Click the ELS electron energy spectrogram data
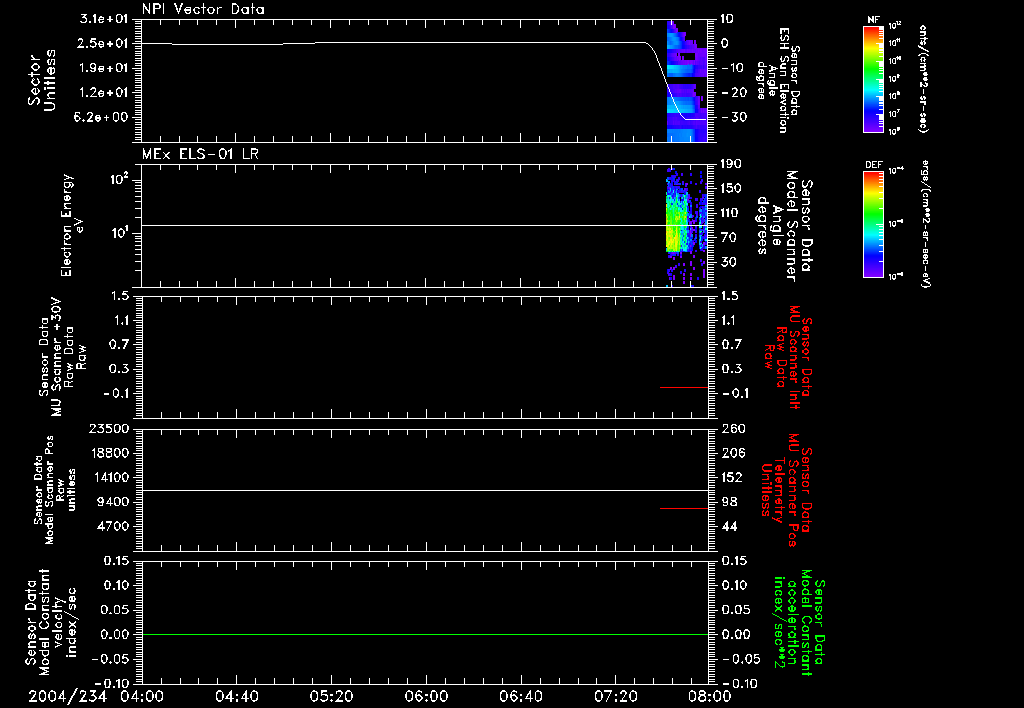Image resolution: width=1024 pixels, height=708 pixels. (x=686, y=225)
